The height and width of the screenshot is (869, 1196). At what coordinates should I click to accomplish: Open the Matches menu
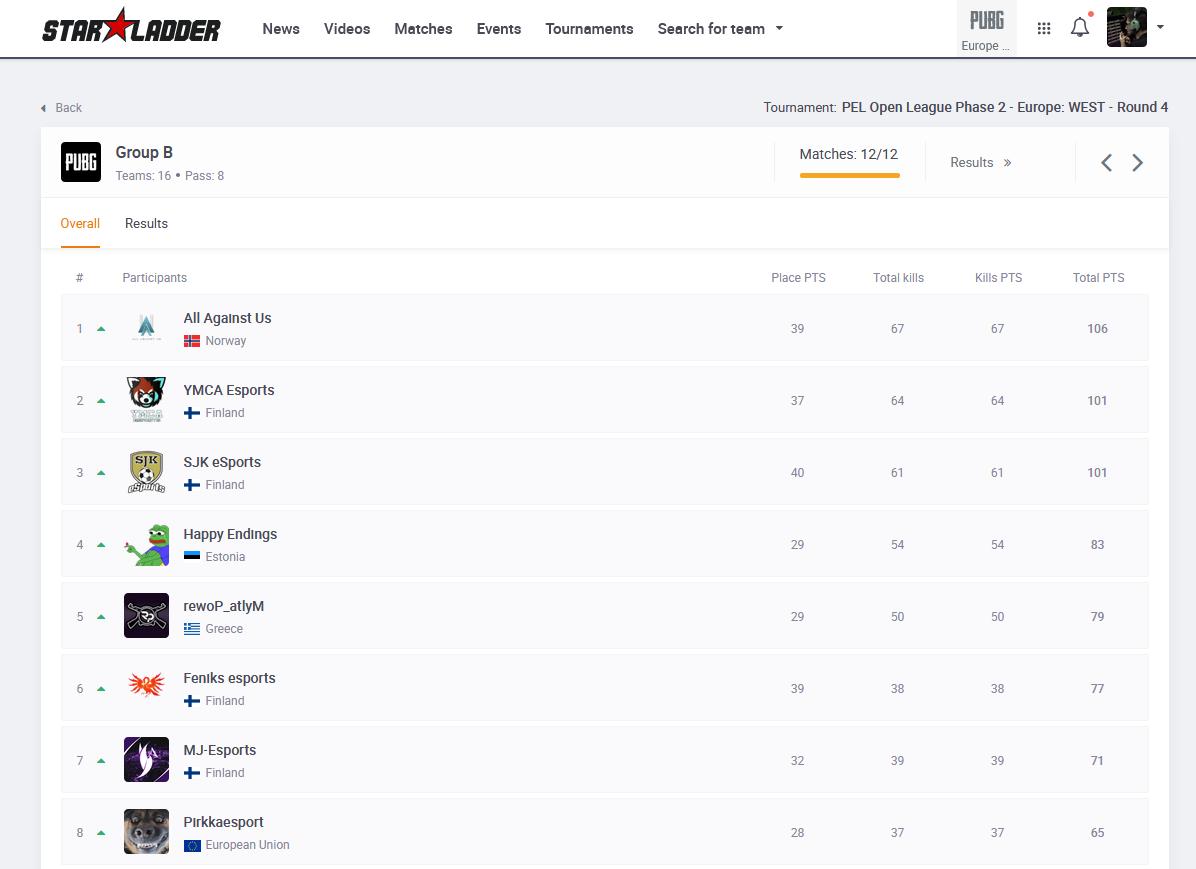(423, 29)
